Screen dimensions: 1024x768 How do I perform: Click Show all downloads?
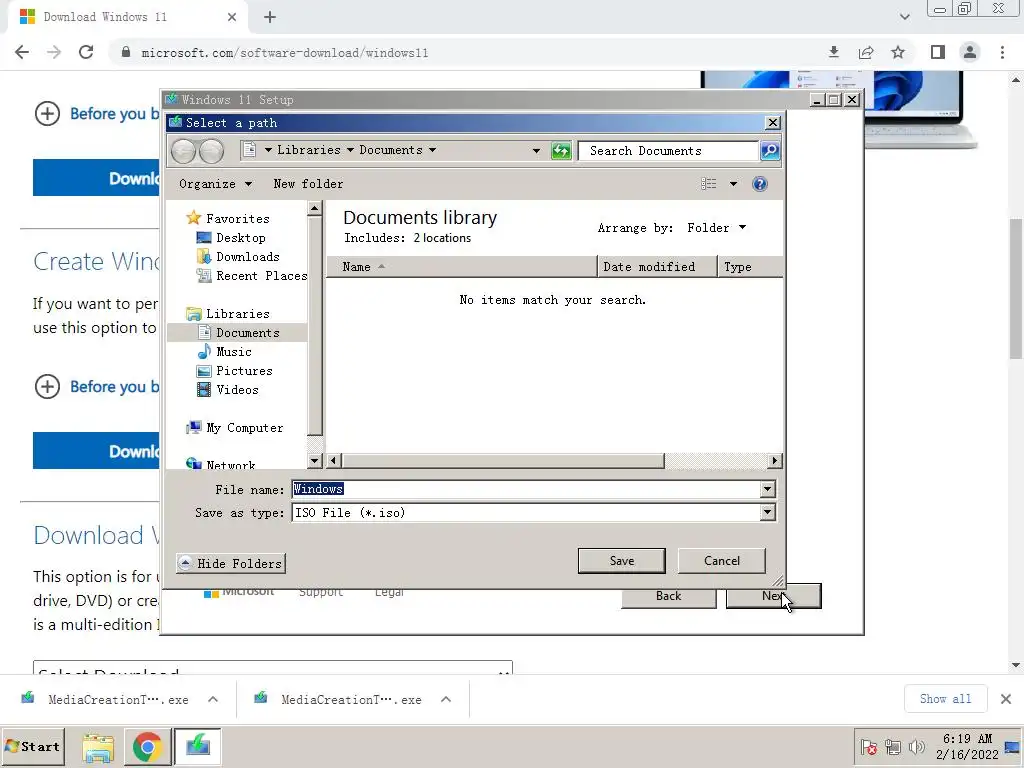pyautogui.click(x=945, y=699)
